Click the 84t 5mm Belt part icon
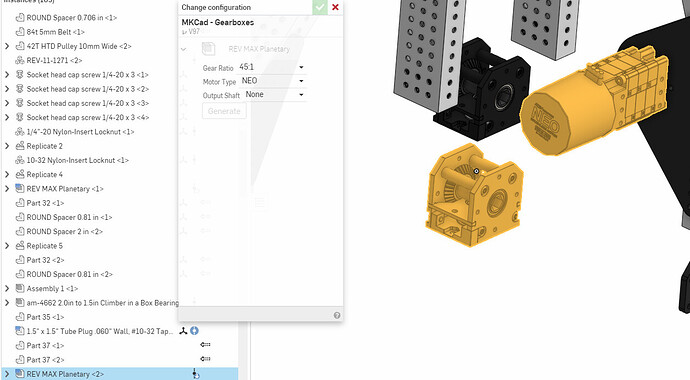The image size is (690, 380). click(x=20, y=32)
